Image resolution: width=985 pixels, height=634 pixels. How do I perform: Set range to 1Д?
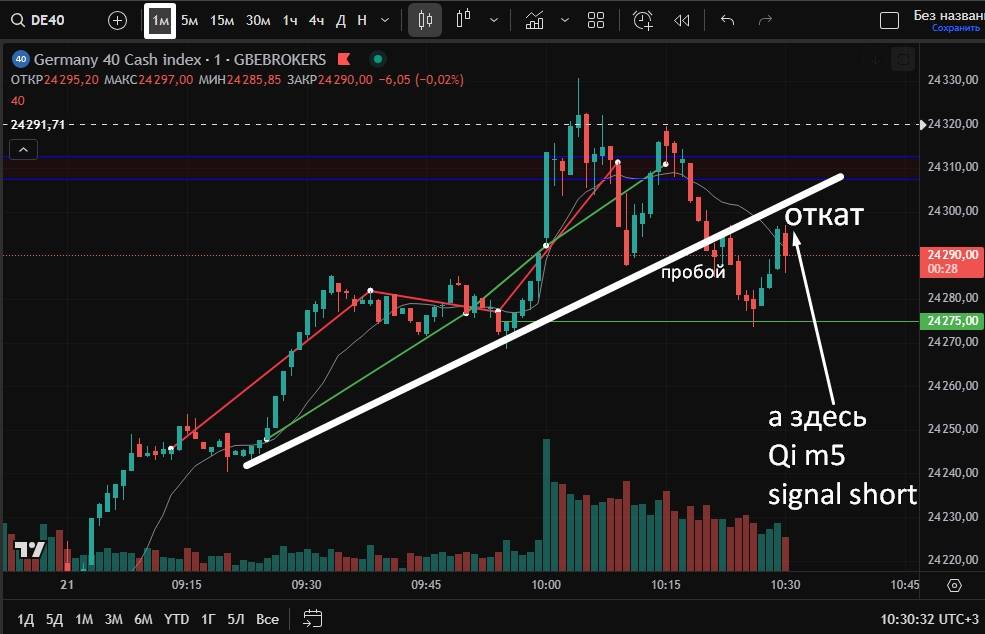pyautogui.click(x=25, y=620)
